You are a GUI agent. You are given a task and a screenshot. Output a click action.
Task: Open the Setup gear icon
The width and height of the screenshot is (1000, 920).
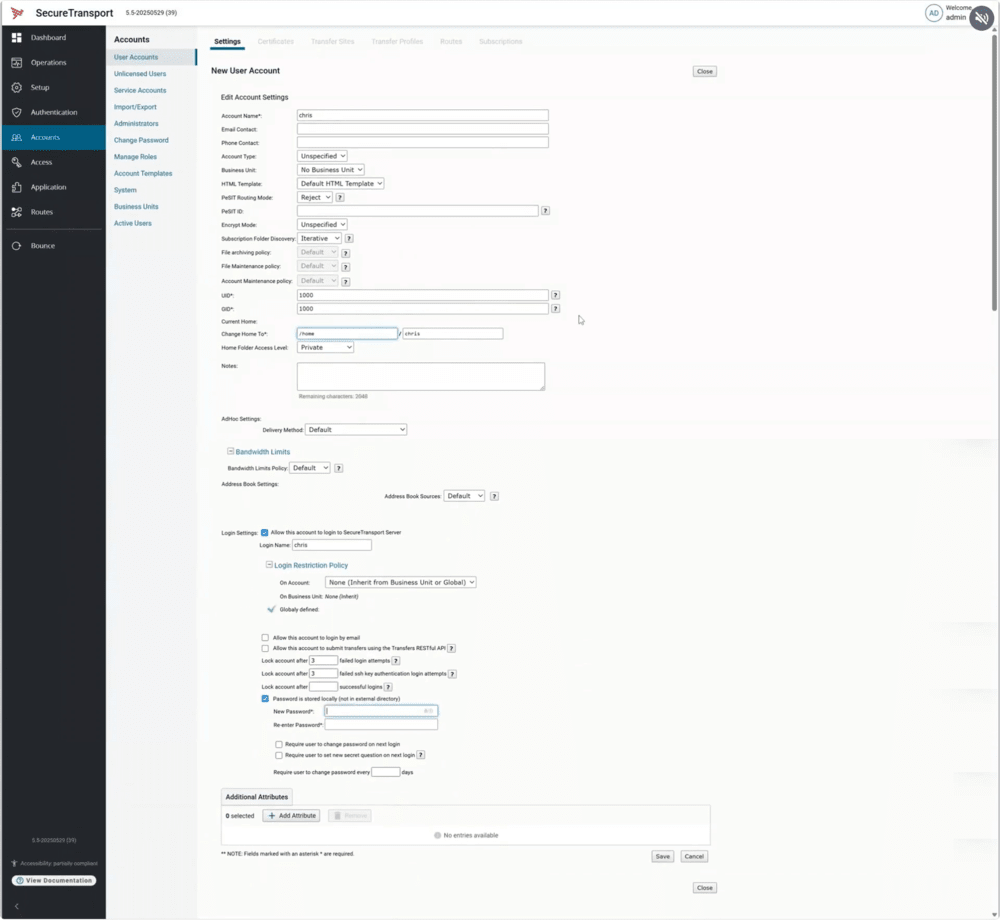pos(17,87)
